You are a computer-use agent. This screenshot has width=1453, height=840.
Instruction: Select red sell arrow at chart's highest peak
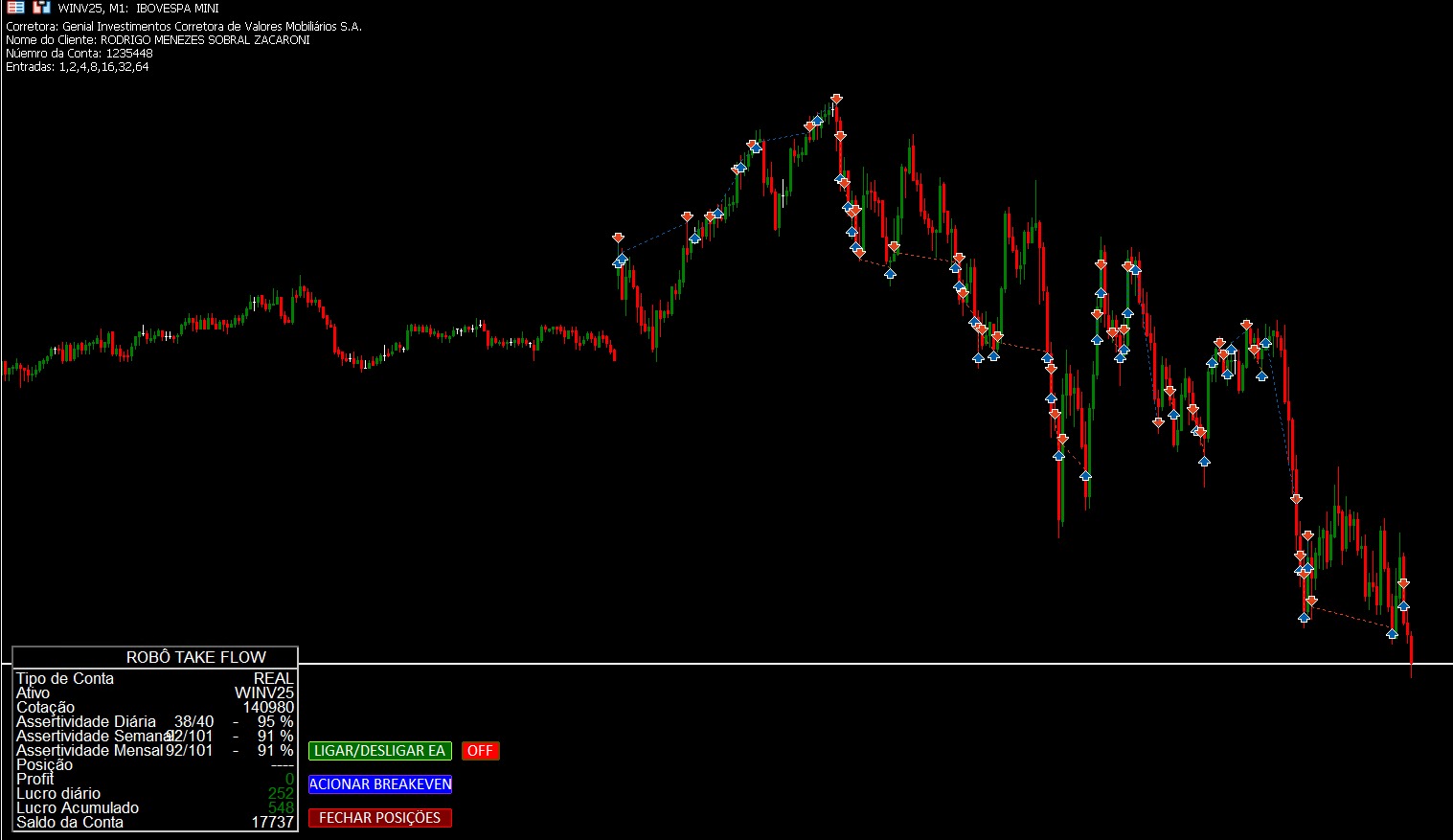click(836, 99)
